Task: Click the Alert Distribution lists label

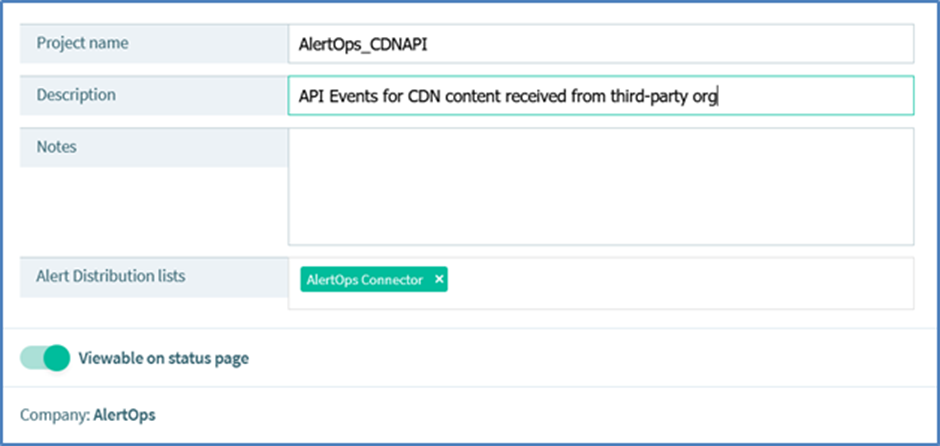Action: coord(111,276)
